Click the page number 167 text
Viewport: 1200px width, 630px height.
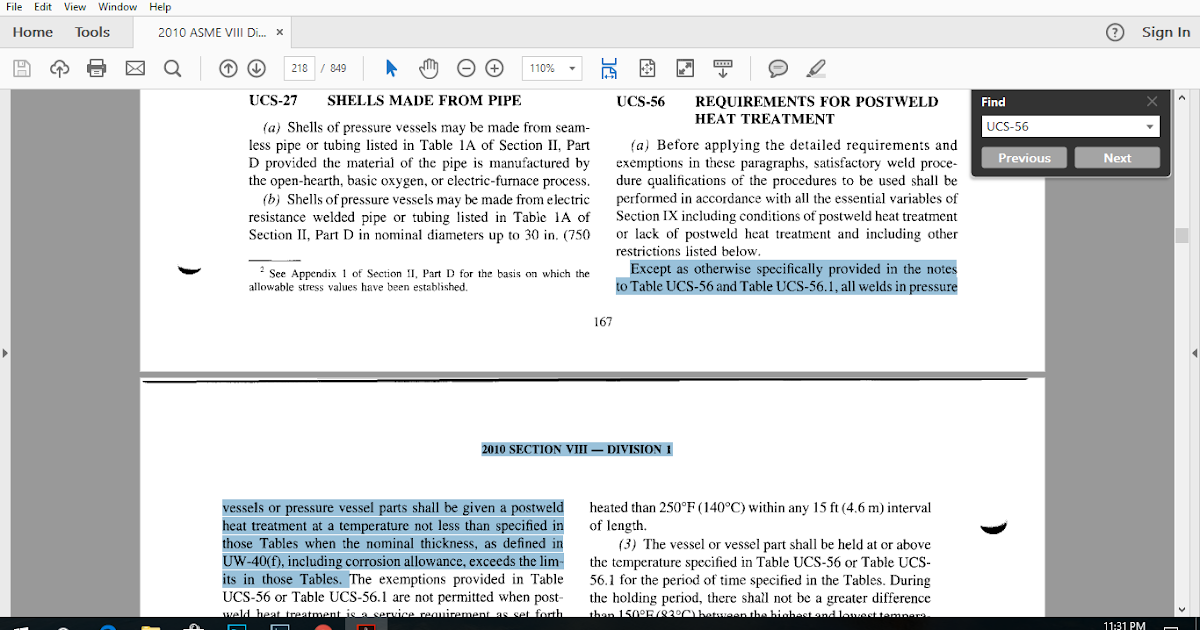[601, 321]
